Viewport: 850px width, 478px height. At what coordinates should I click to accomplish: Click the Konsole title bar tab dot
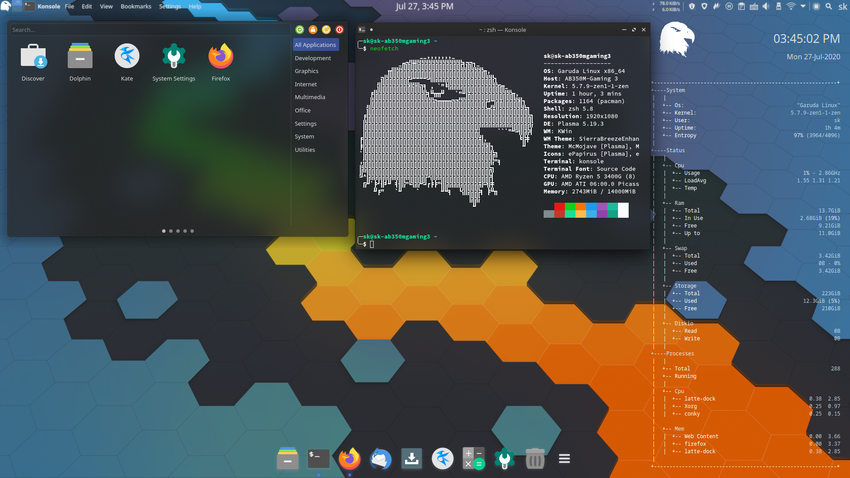371,30
